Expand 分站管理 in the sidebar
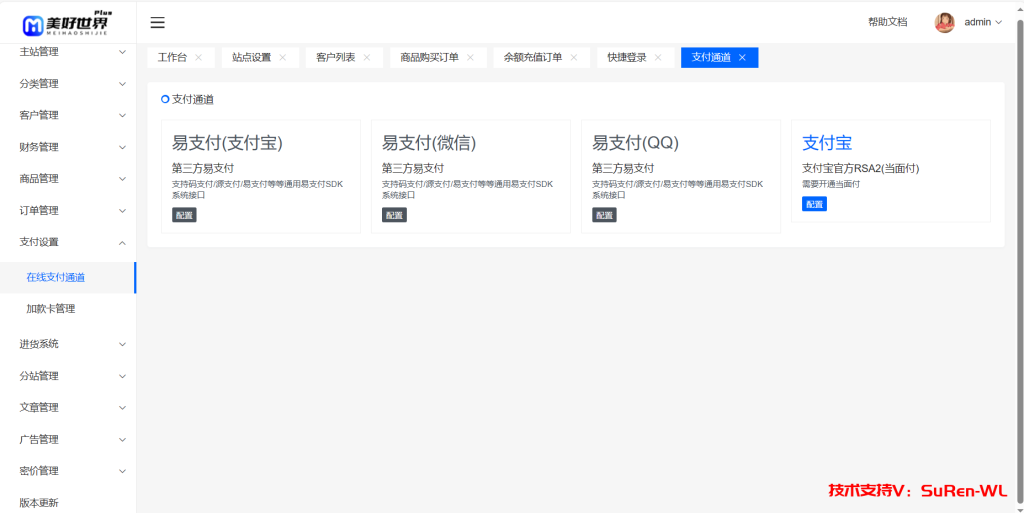 (x=68, y=376)
